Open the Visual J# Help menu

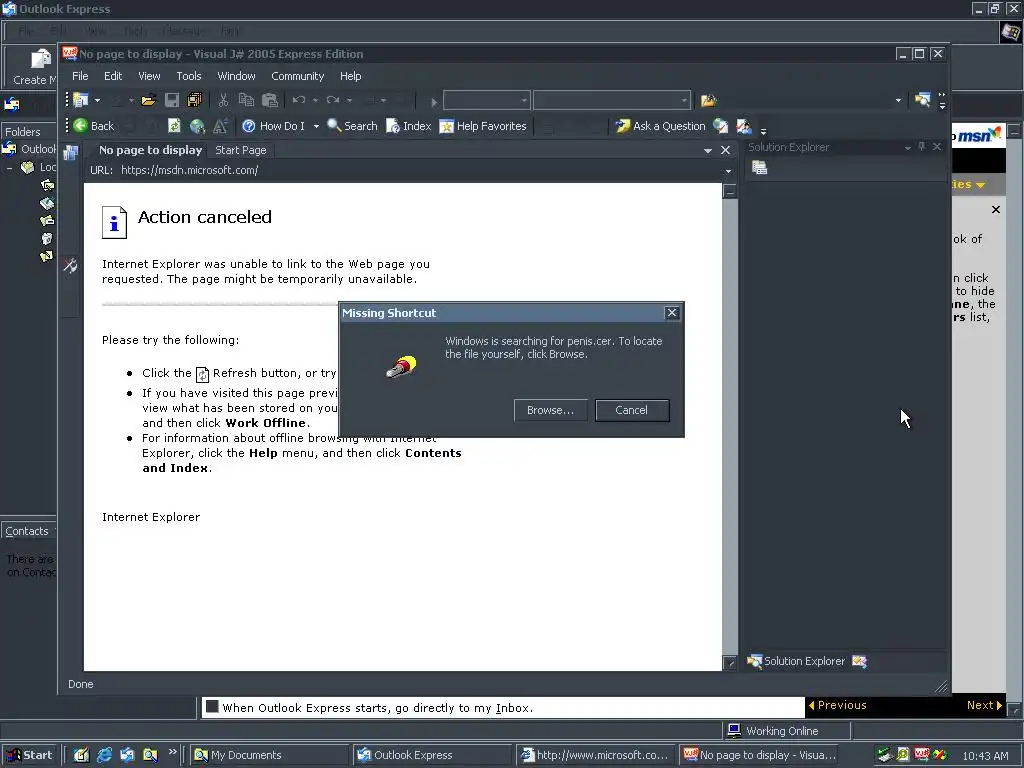pos(350,76)
